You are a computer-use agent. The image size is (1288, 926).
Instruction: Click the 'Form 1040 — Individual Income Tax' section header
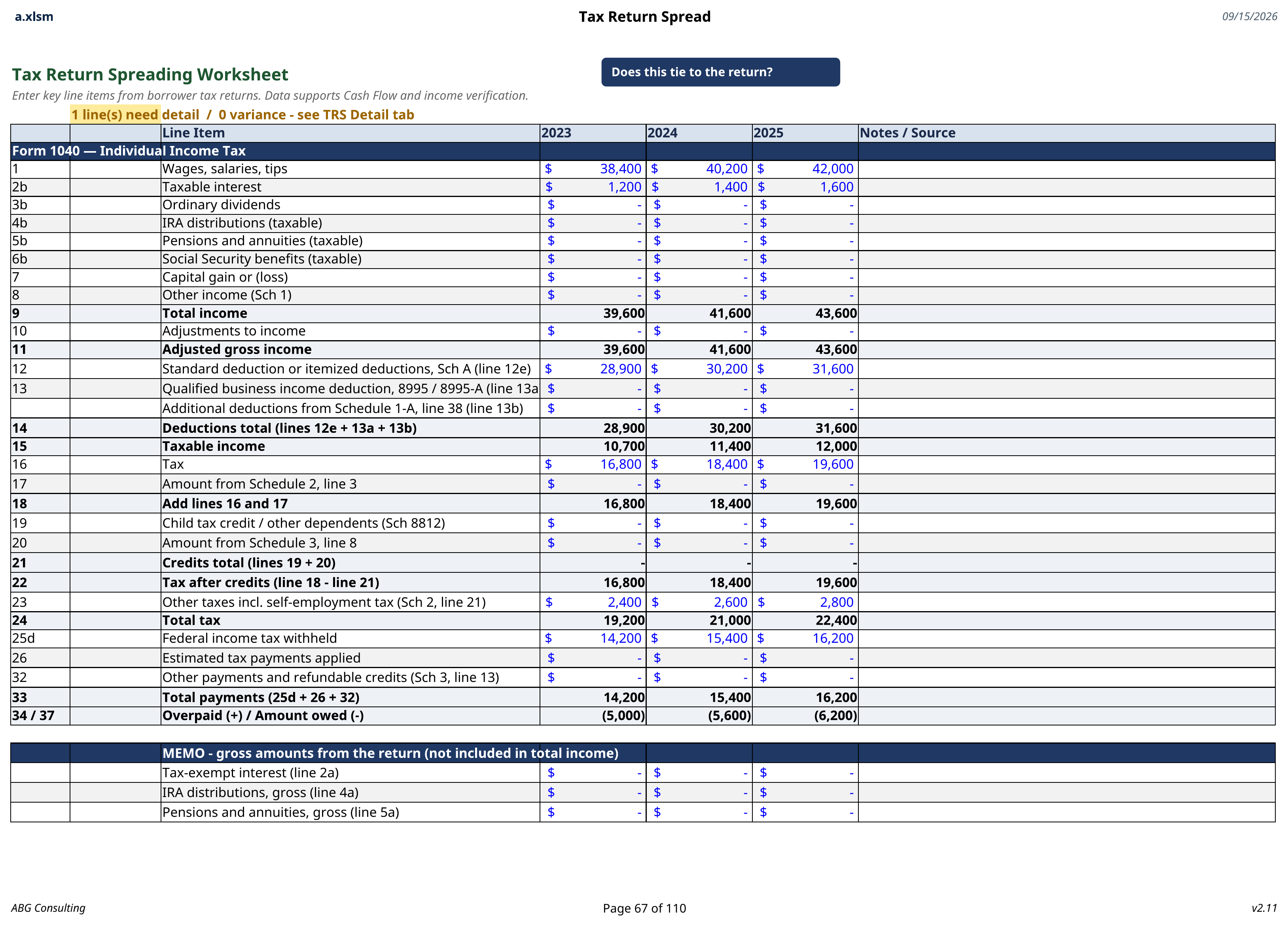coord(128,151)
